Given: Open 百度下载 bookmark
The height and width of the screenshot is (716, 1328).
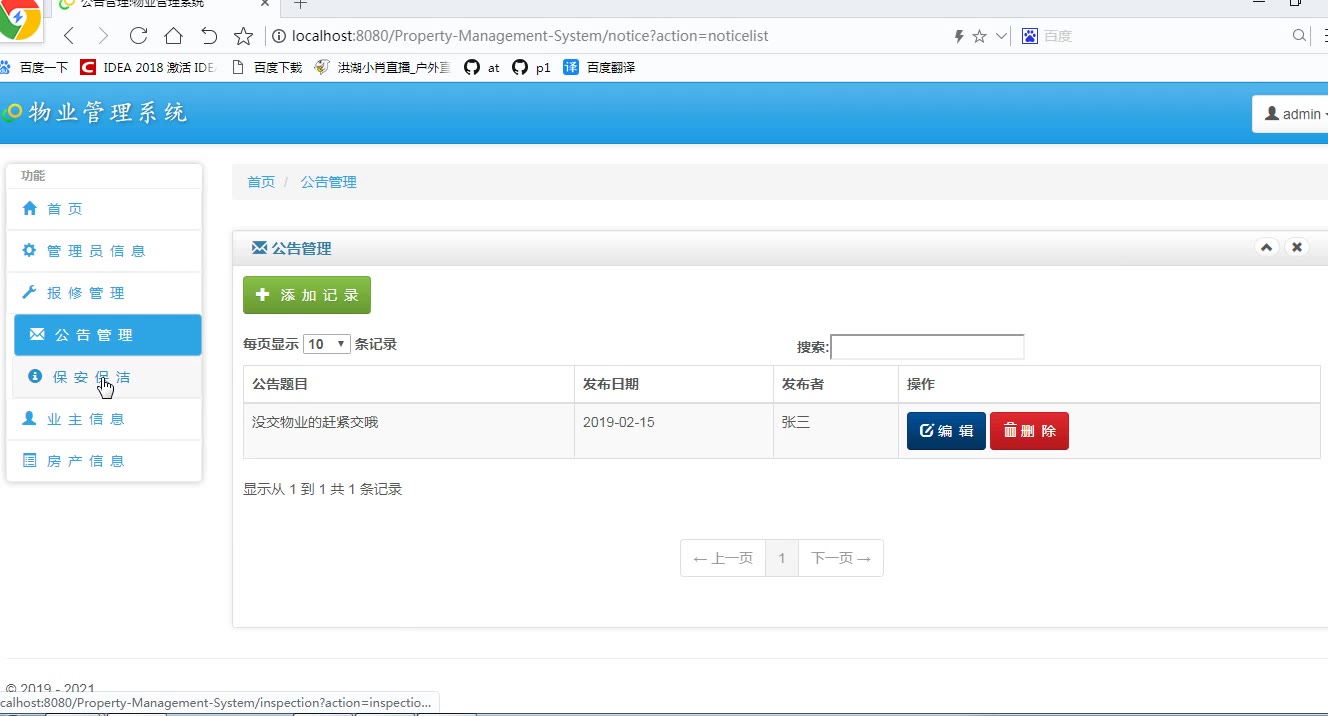Looking at the screenshot, I should [x=267, y=68].
